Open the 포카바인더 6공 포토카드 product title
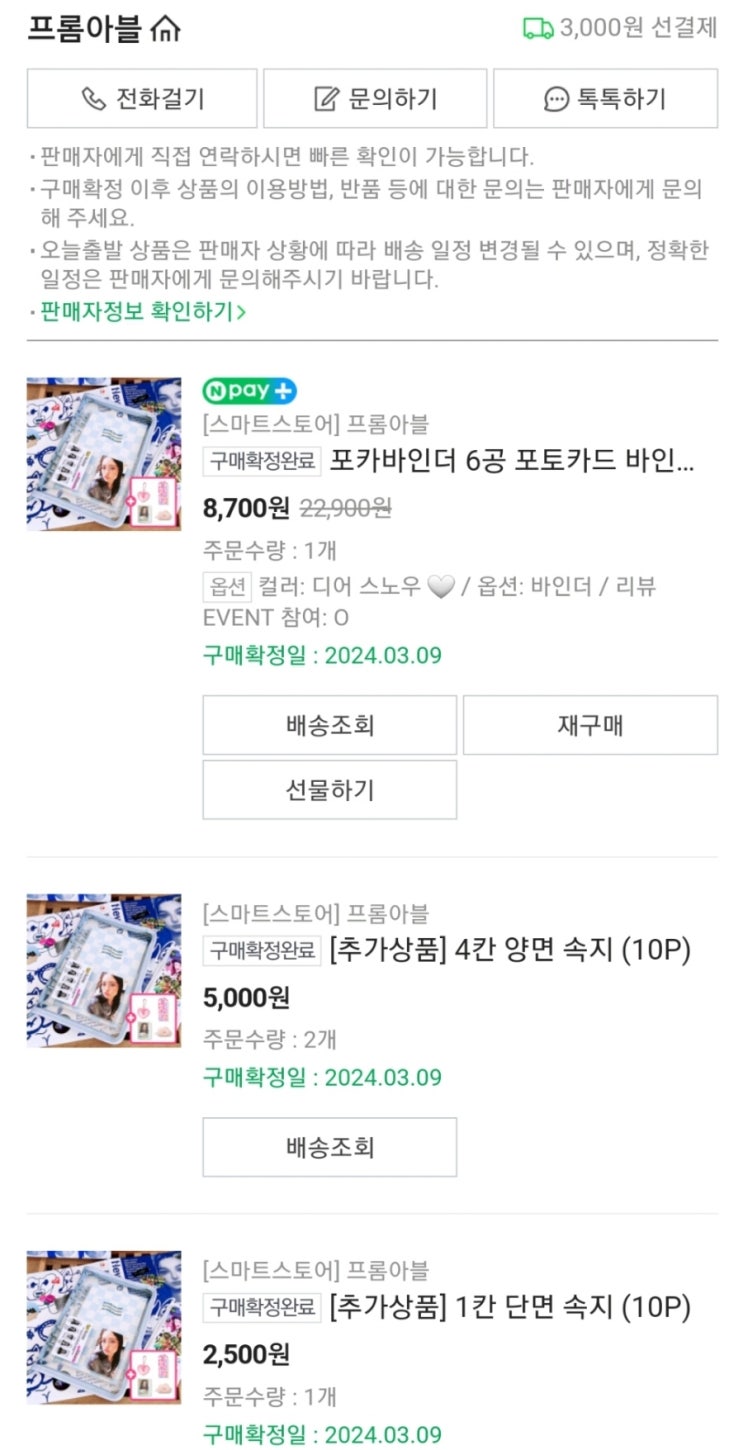743x1450 pixels. 511,461
